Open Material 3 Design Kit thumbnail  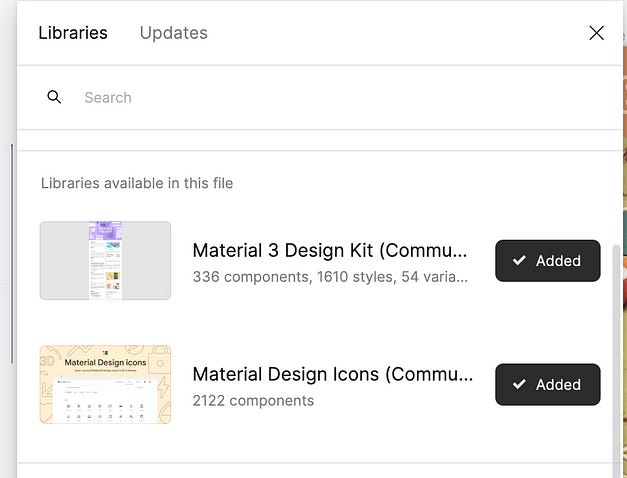pyautogui.click(x=105, y=260)
